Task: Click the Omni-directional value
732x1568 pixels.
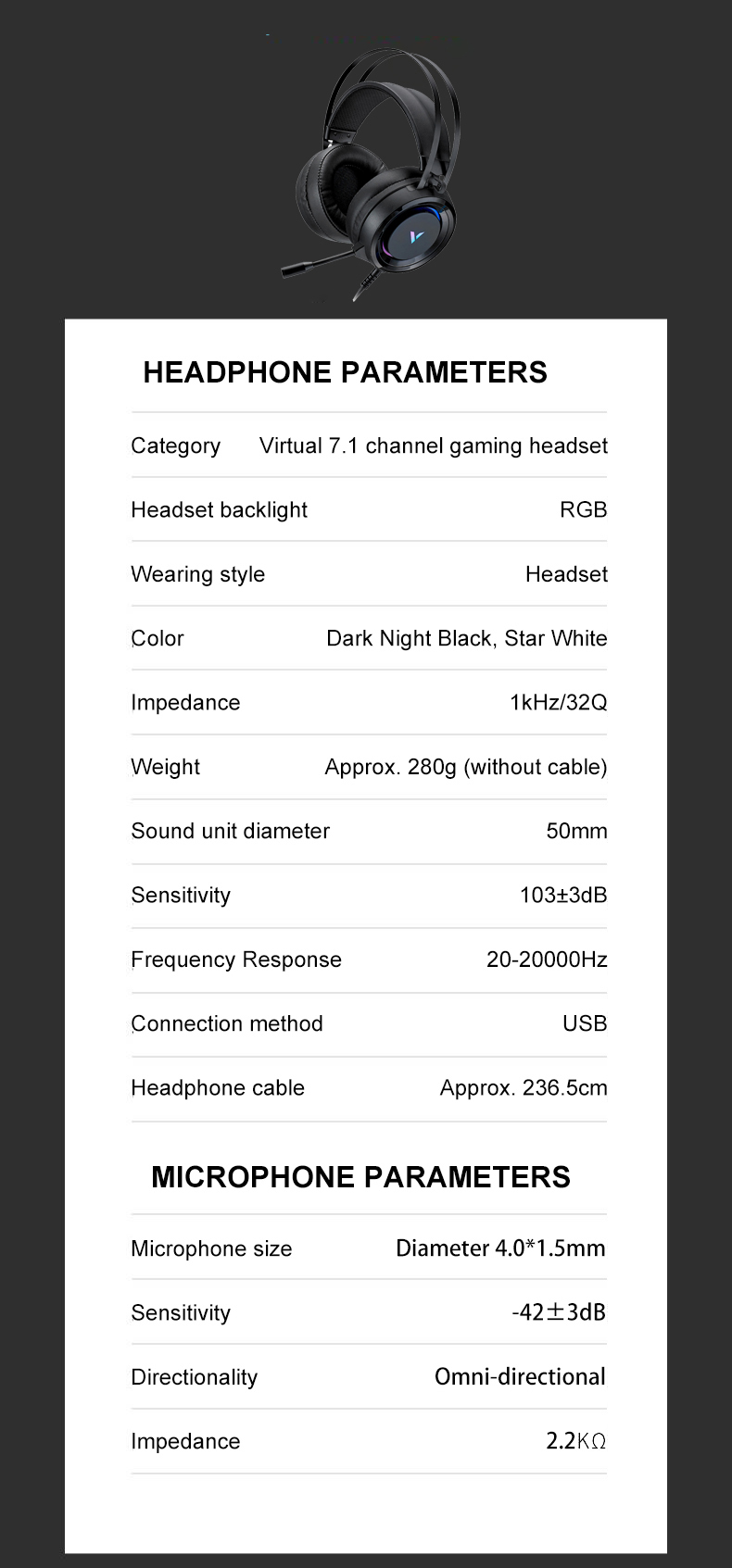Action: [x=519, y=1377]
